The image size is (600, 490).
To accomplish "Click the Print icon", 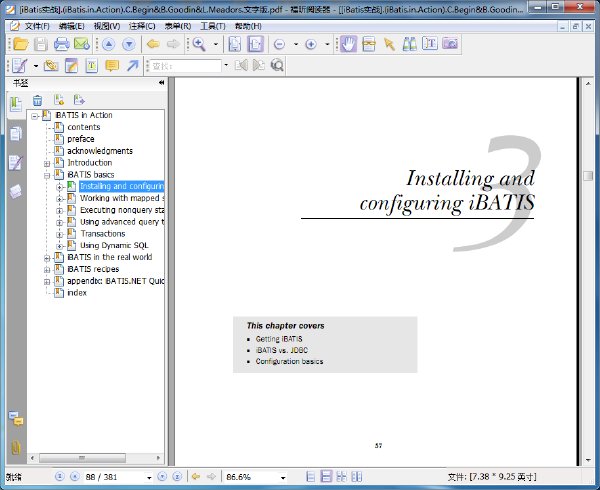I will point(61,44).
